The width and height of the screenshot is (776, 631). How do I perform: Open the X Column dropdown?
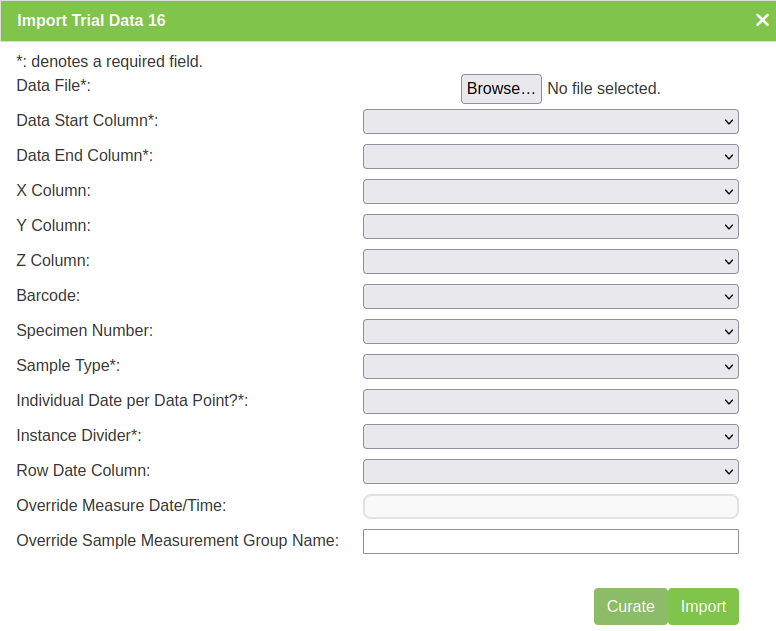point(550,192)
